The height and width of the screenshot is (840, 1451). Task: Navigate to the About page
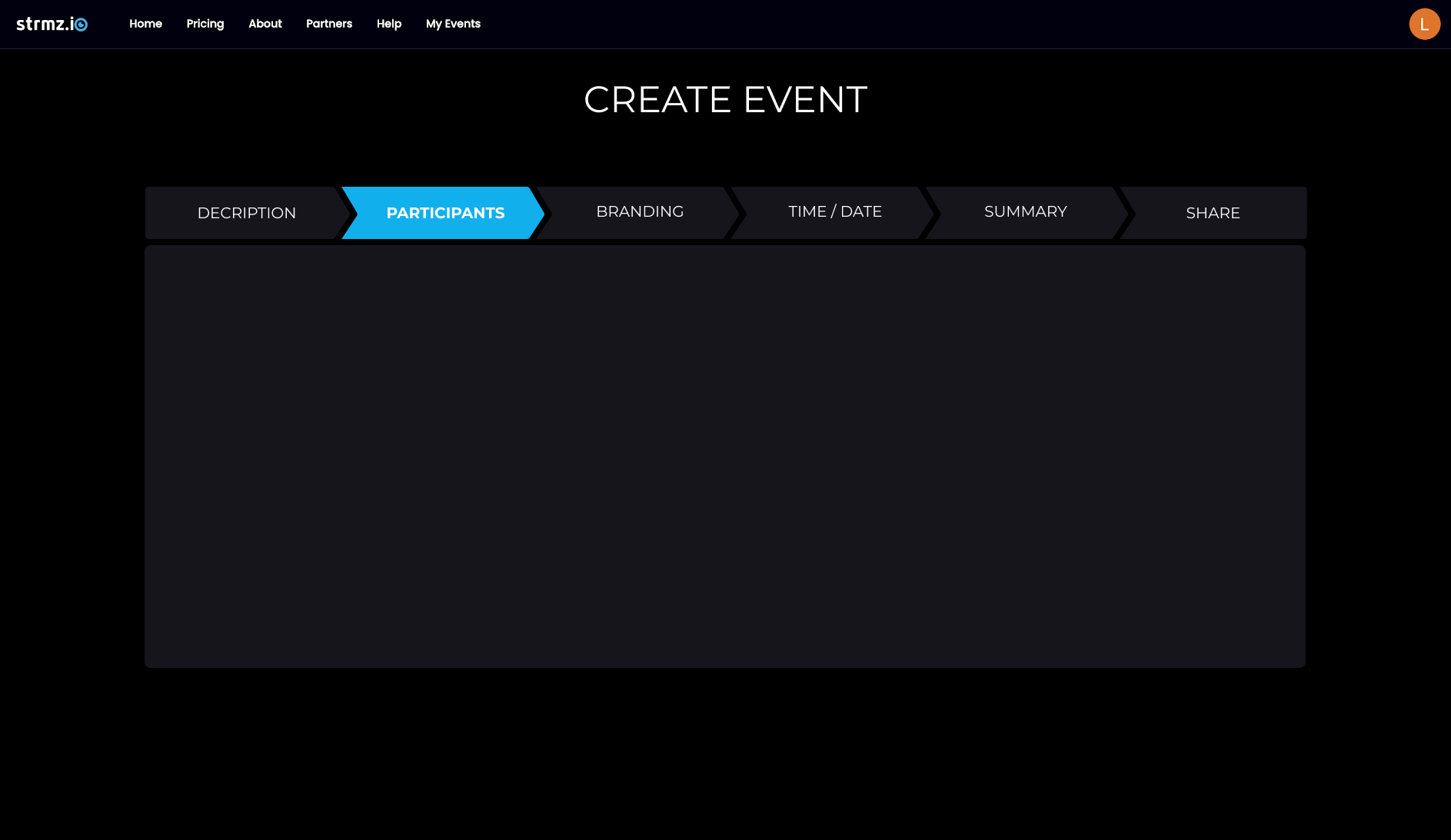(265, 24)
